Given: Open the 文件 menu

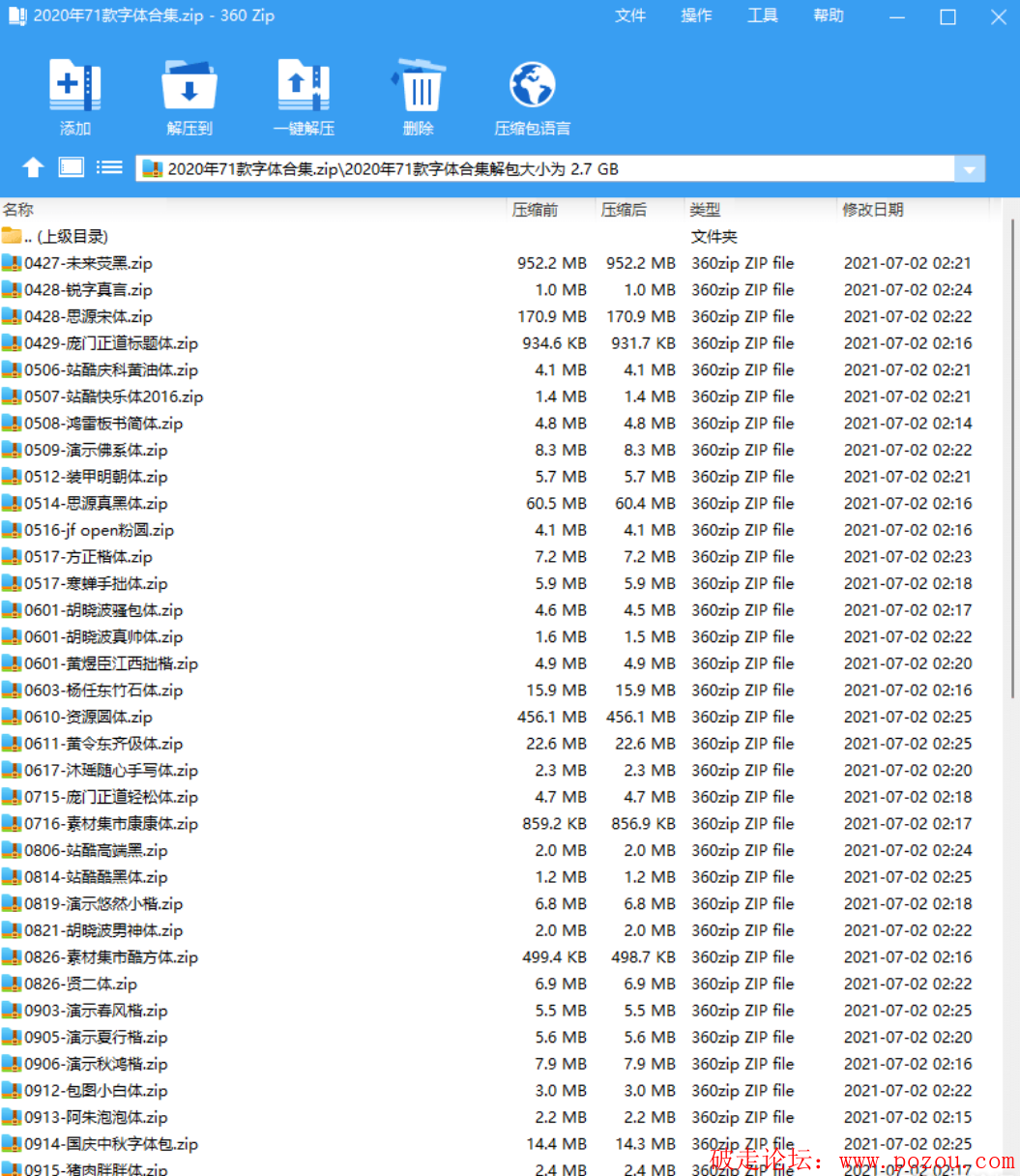Looking at the screenshot, I should 630,15.
